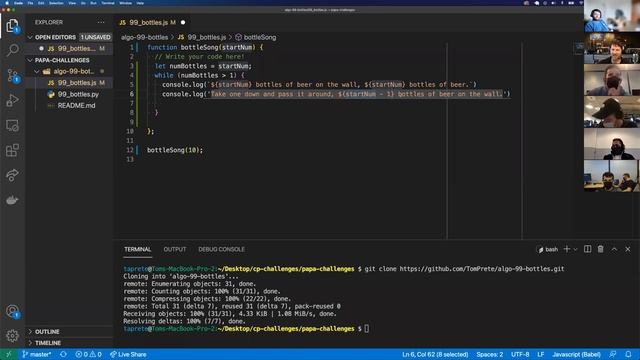Open the Explorer view in activity bar

(12, 26)
